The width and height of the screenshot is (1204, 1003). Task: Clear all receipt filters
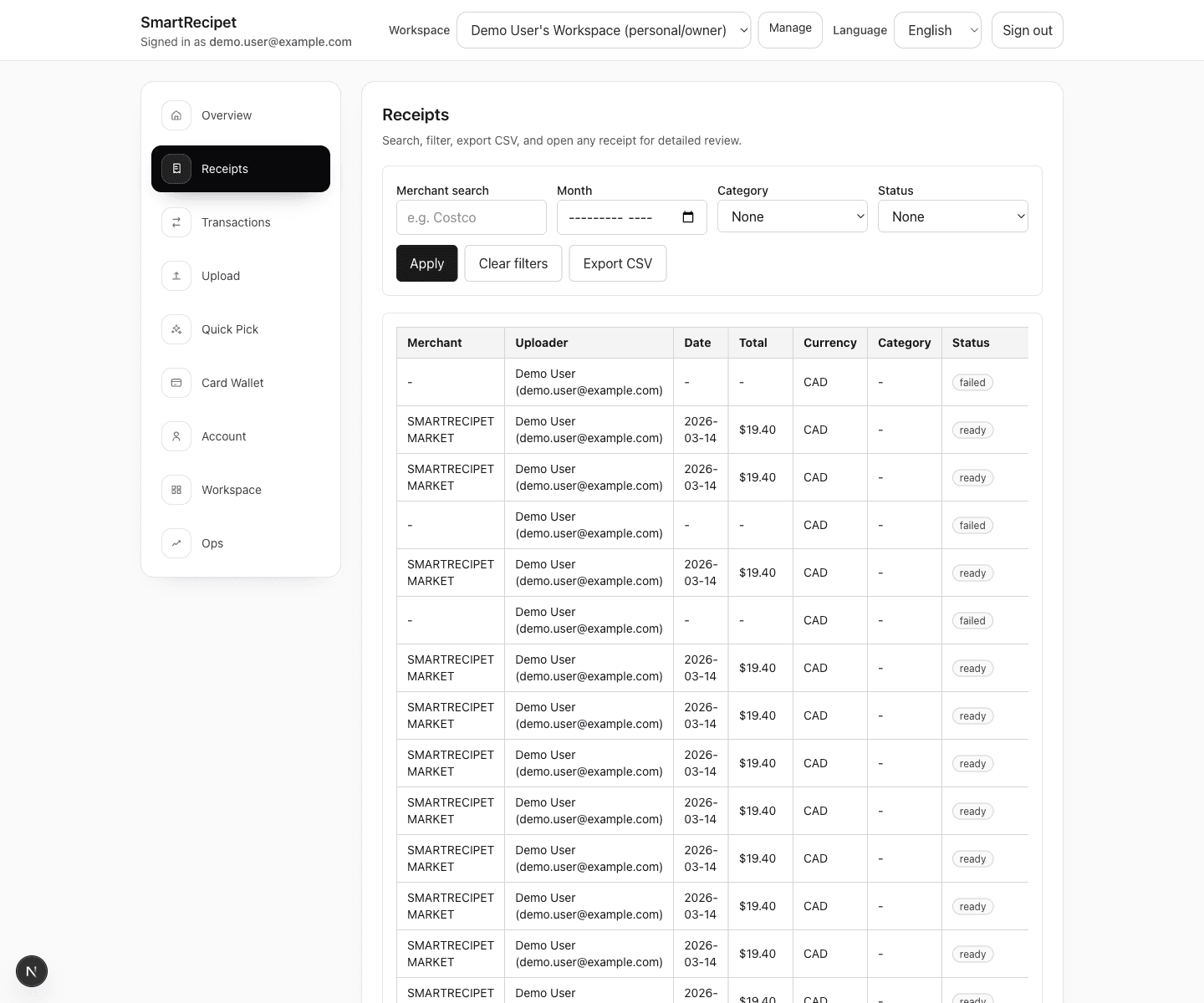[513, 263]
